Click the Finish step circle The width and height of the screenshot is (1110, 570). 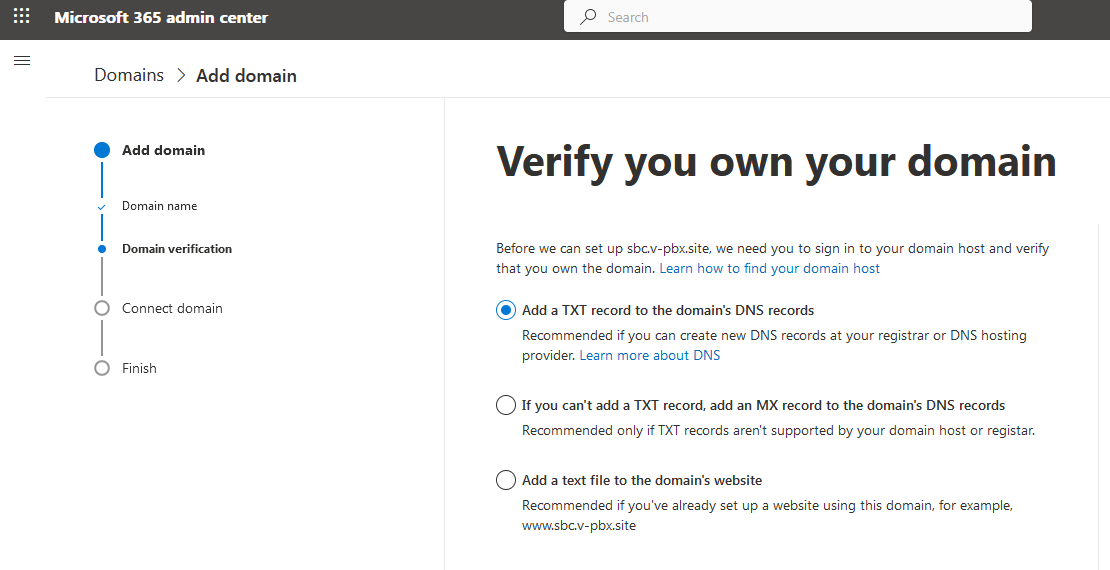tap(102, 368)
